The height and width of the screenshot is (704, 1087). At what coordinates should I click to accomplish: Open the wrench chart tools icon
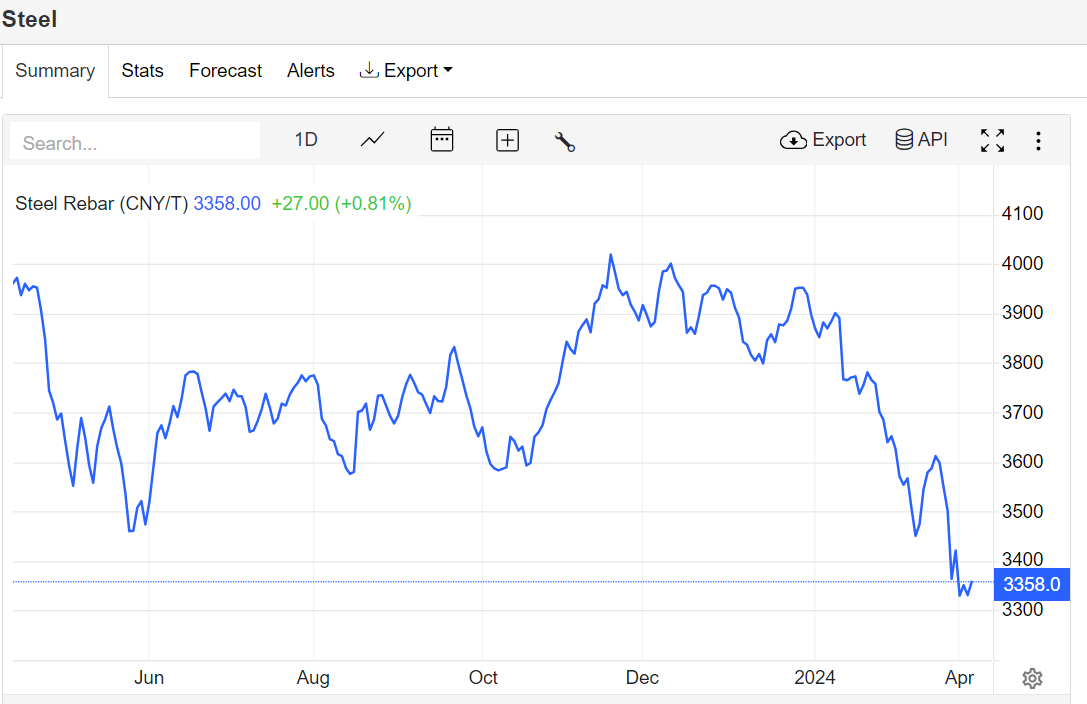pos(565,141)
